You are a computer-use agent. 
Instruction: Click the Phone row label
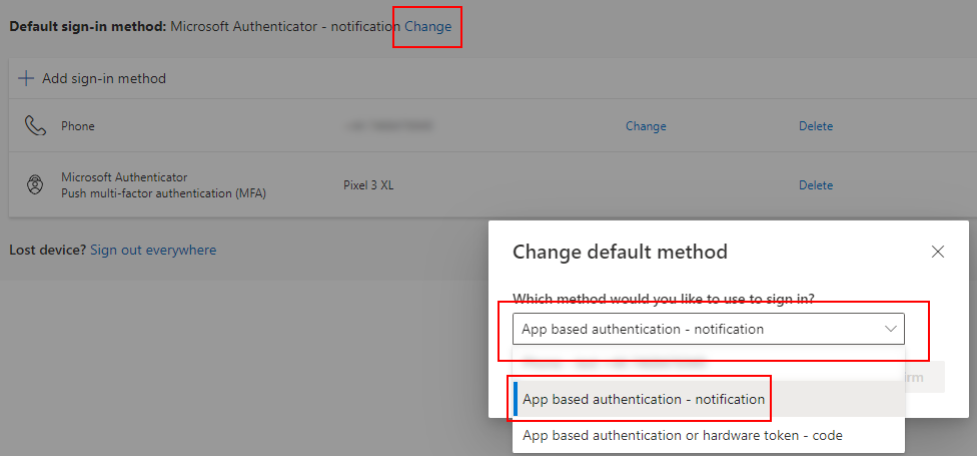pos(78,126)
